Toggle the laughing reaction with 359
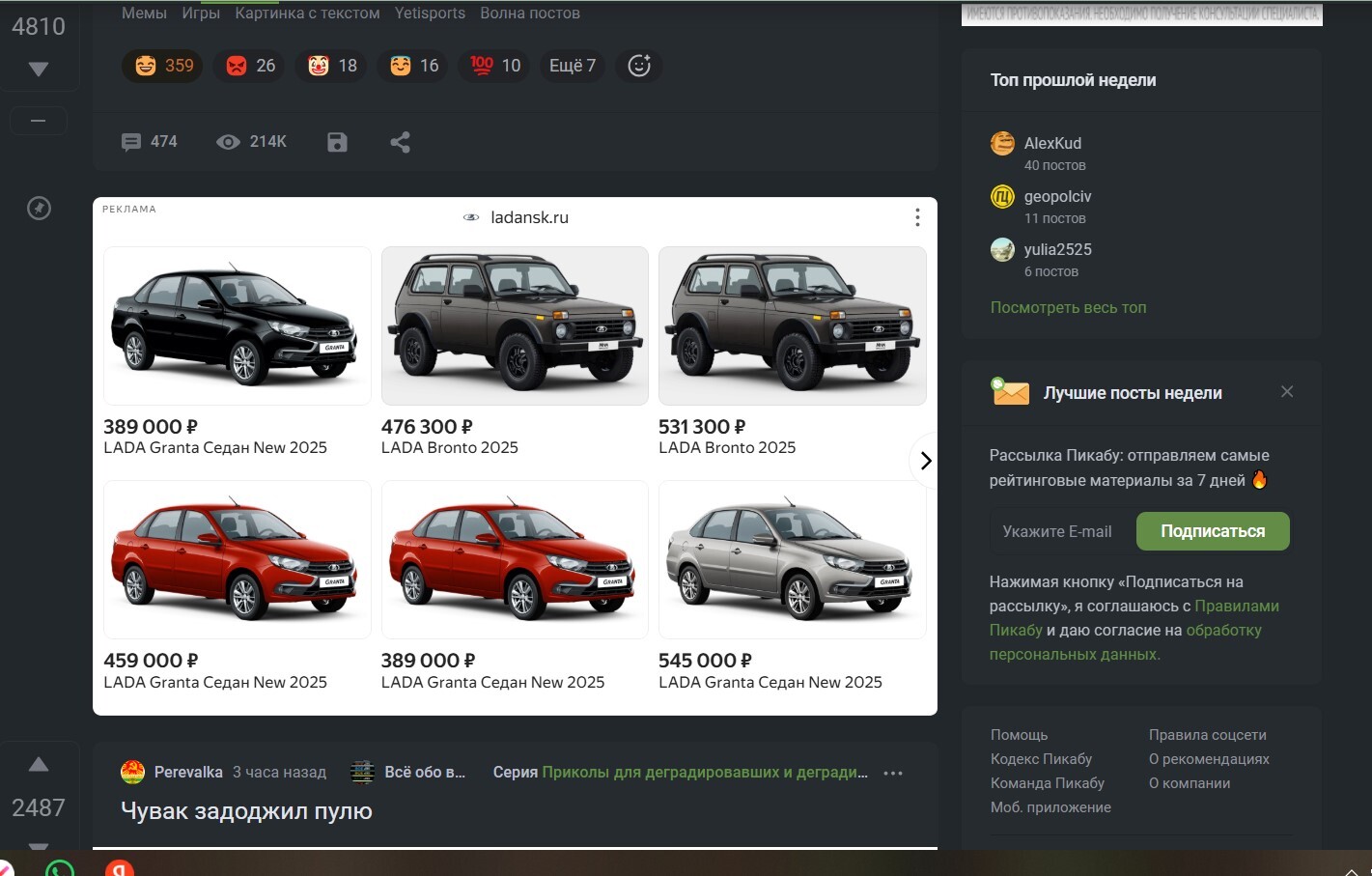 [x=162, y=66]
